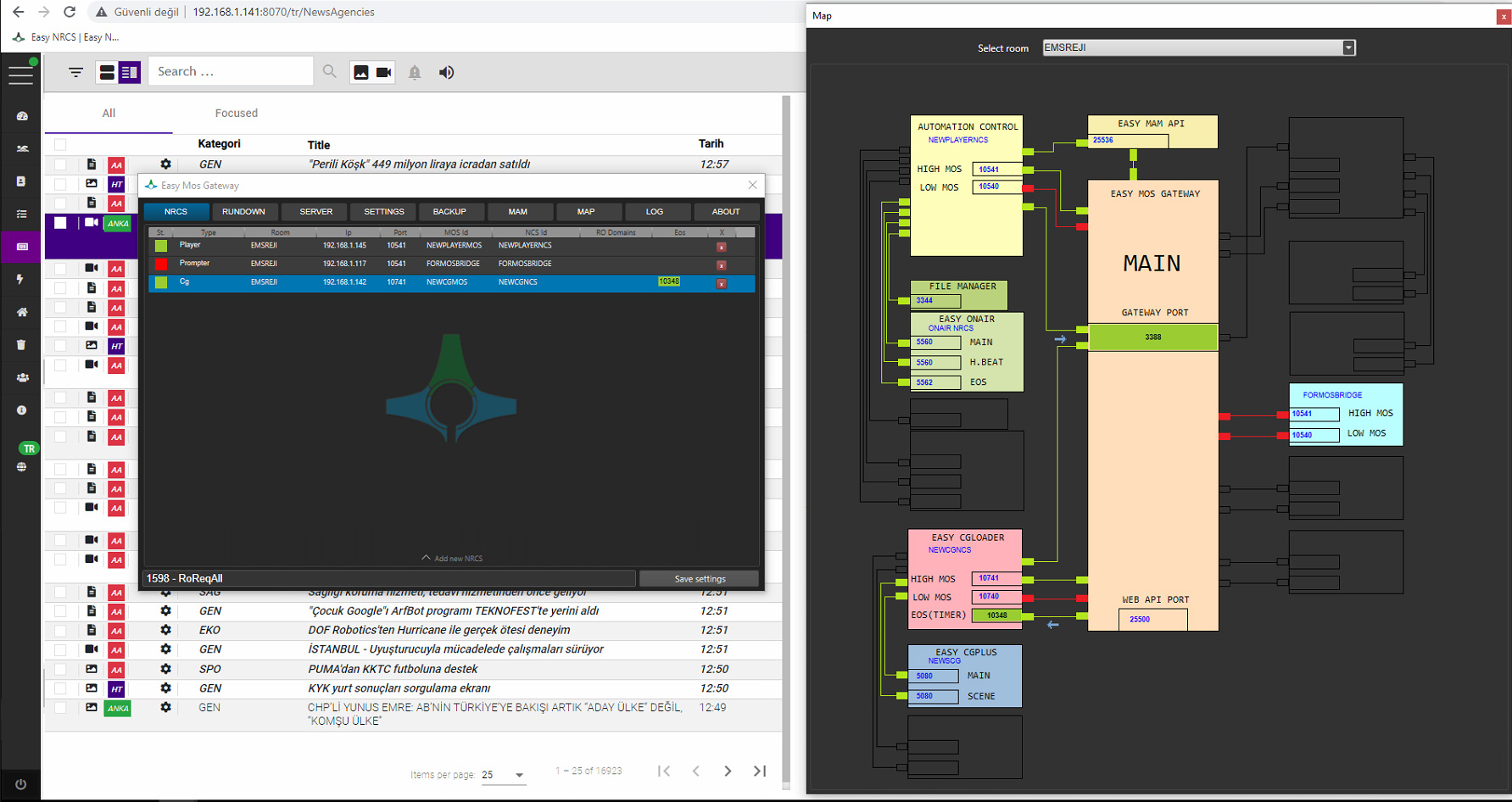Open the hamburger menu in sidebar
The image size is (1512, 802).
tap(20, 75)
